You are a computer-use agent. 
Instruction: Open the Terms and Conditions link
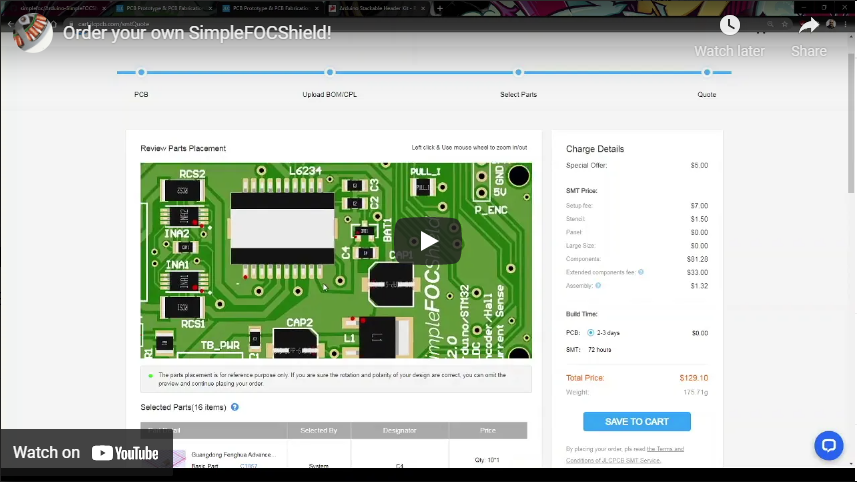pyautogui.click(x=625, y=455)
